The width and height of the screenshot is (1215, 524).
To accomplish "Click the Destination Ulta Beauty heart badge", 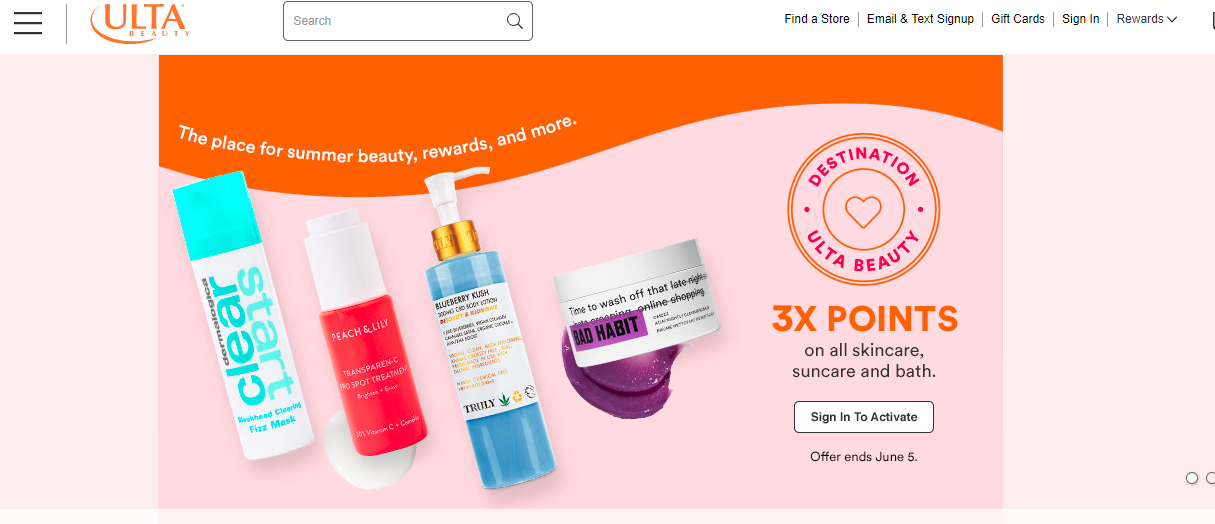I will tap(863, 210).
